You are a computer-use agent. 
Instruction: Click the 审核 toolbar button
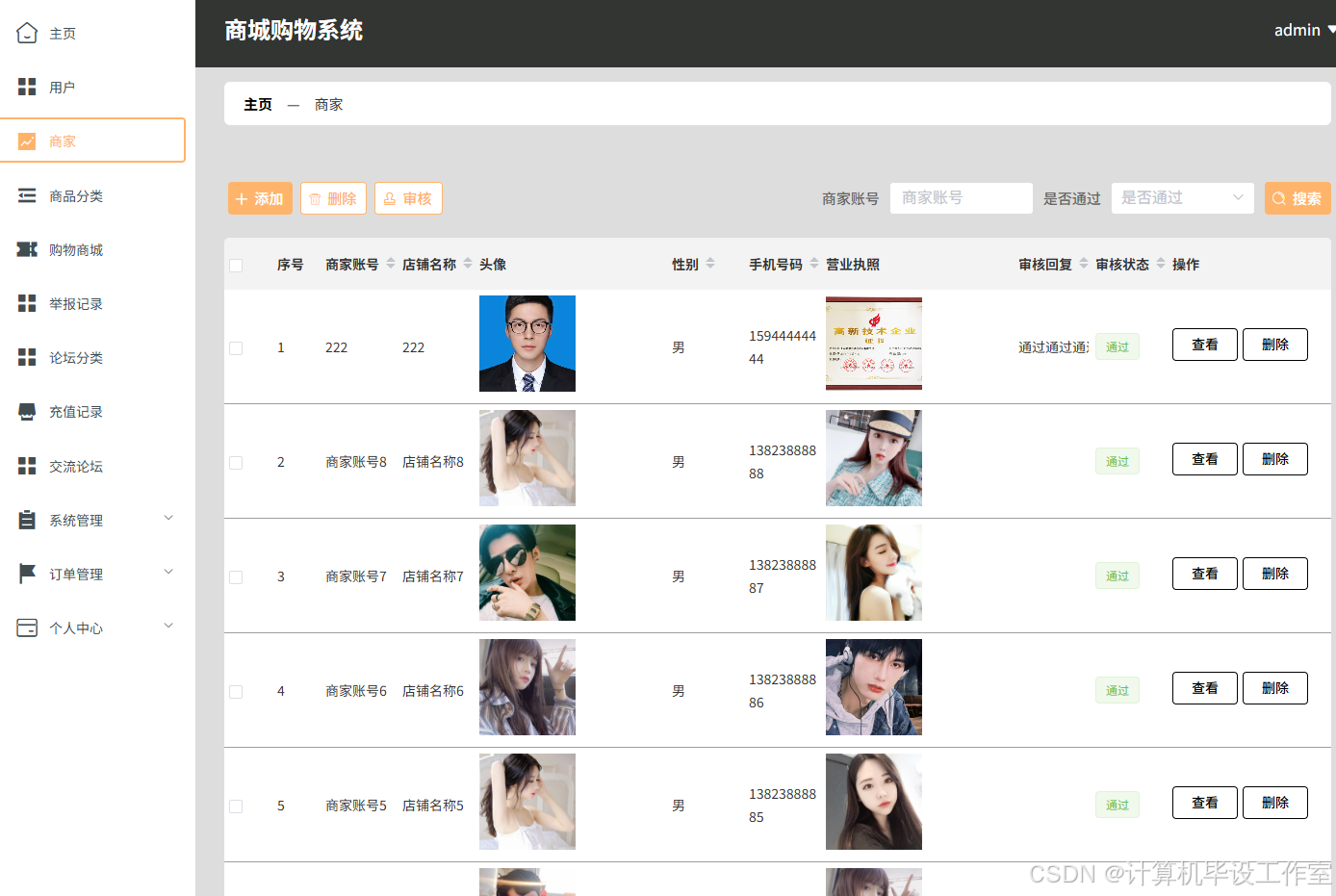pos(408,198)
